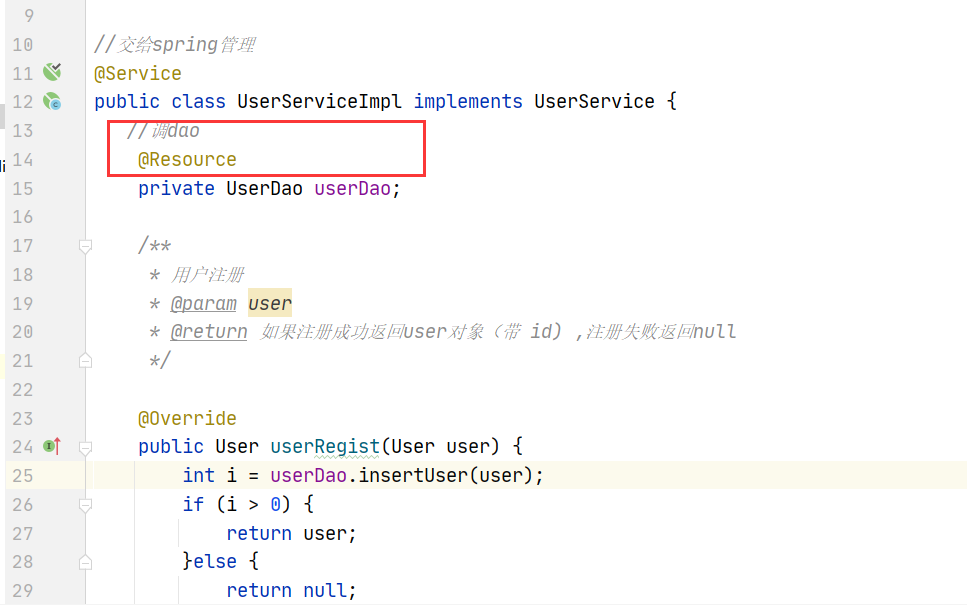Collapse the Javadoc comment using the fold arrow
The width and height of the screenshot is (967, 605).
(x=85, y=245)
